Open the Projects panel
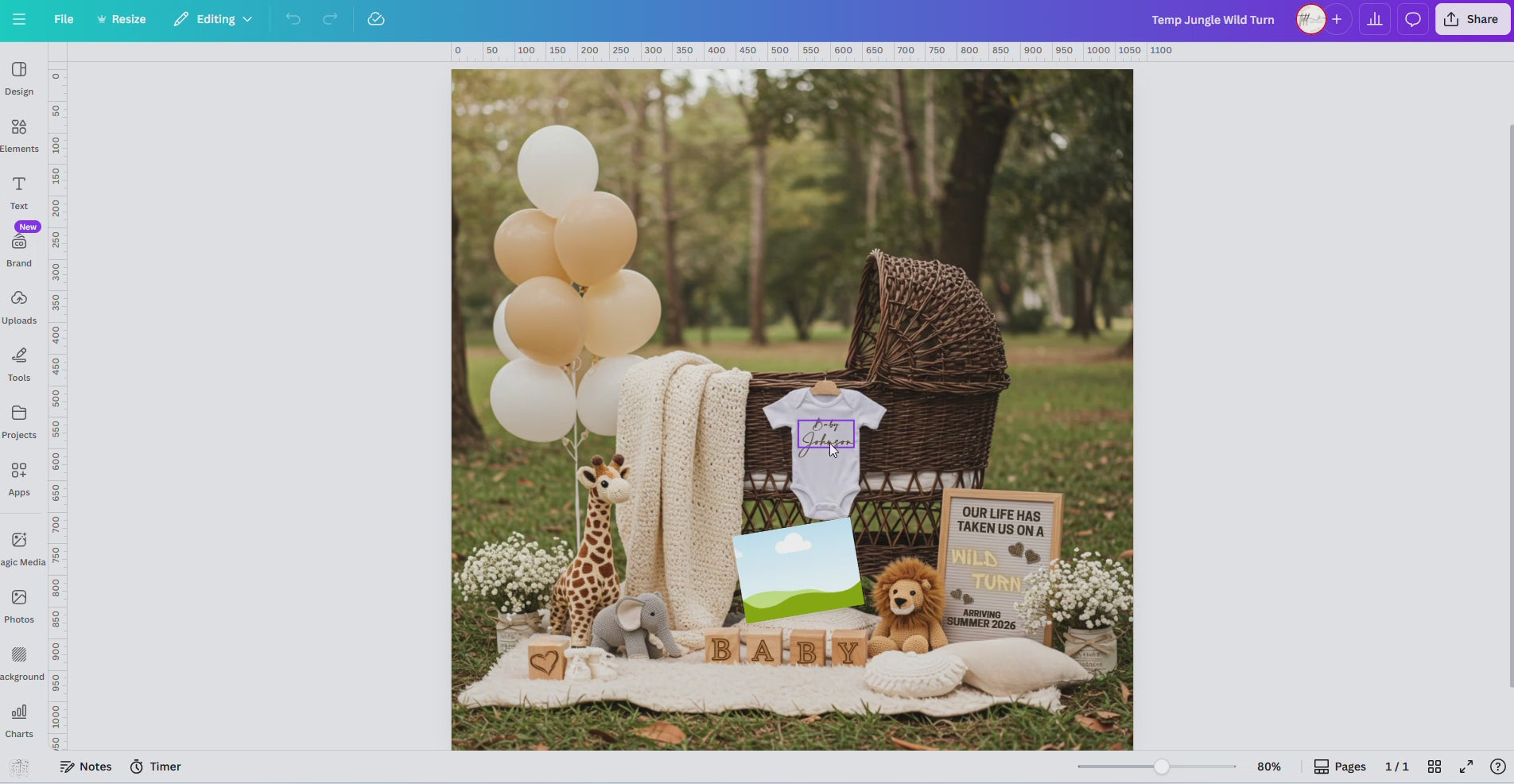The height and width of the screenshot is (784, 1514). pos(18,420)
